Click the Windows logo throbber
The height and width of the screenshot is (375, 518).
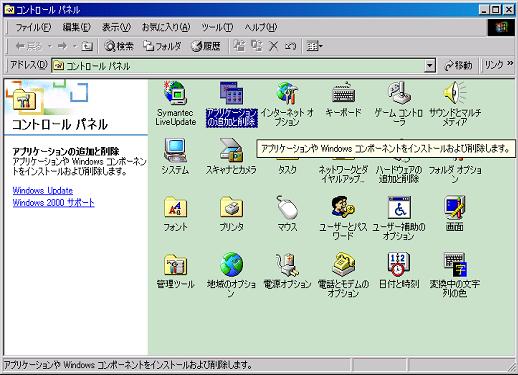pos(501,28)
